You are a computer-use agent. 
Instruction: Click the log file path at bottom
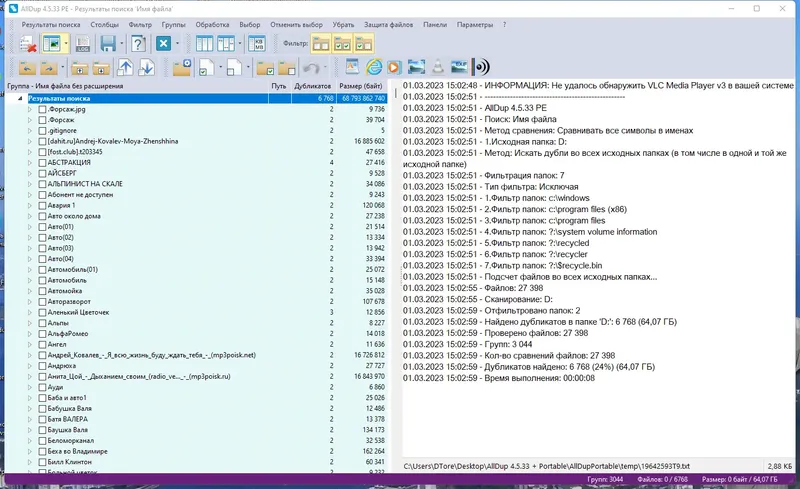(546, 467)
